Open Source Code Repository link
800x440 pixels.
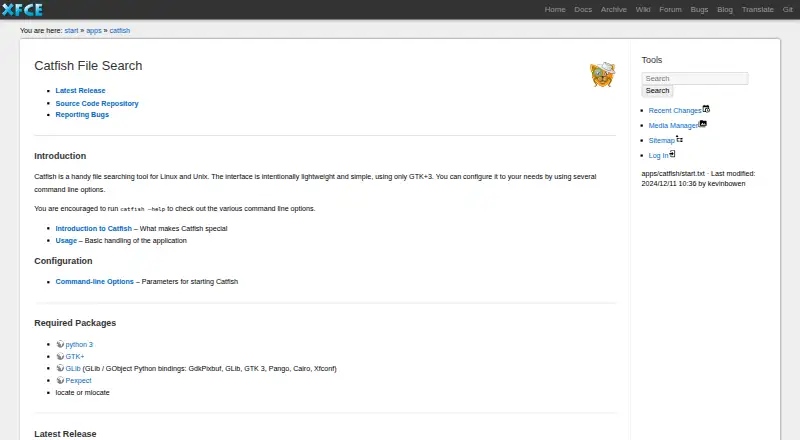pyautogui.click(x=97, y=103)
